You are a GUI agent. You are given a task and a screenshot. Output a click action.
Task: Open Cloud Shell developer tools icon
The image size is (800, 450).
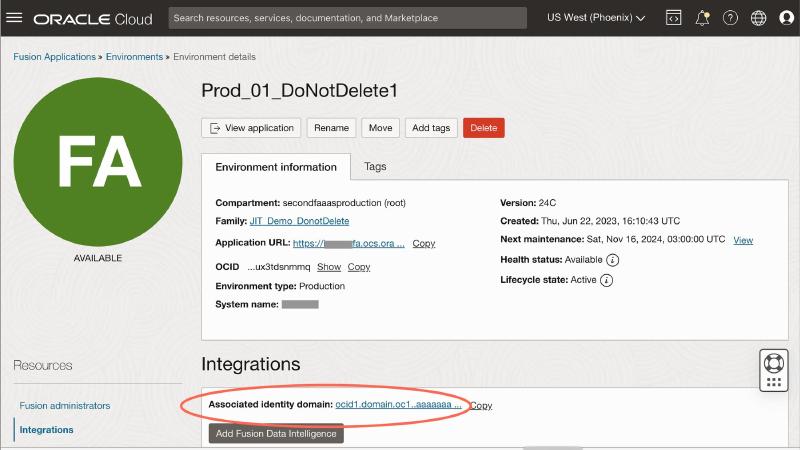point(674,18)
